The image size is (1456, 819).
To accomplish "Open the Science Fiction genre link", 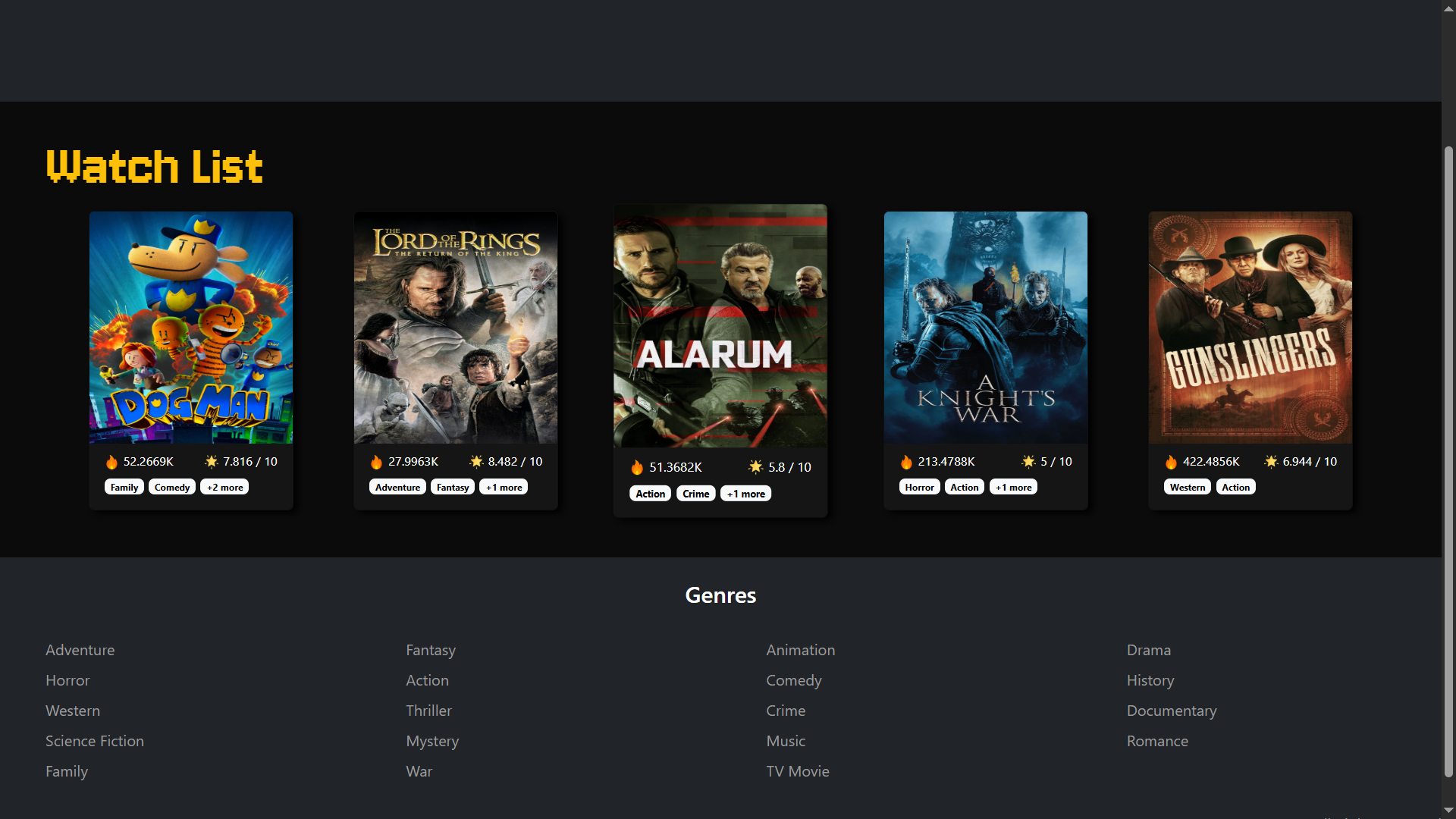I will [x=95, y=741].
